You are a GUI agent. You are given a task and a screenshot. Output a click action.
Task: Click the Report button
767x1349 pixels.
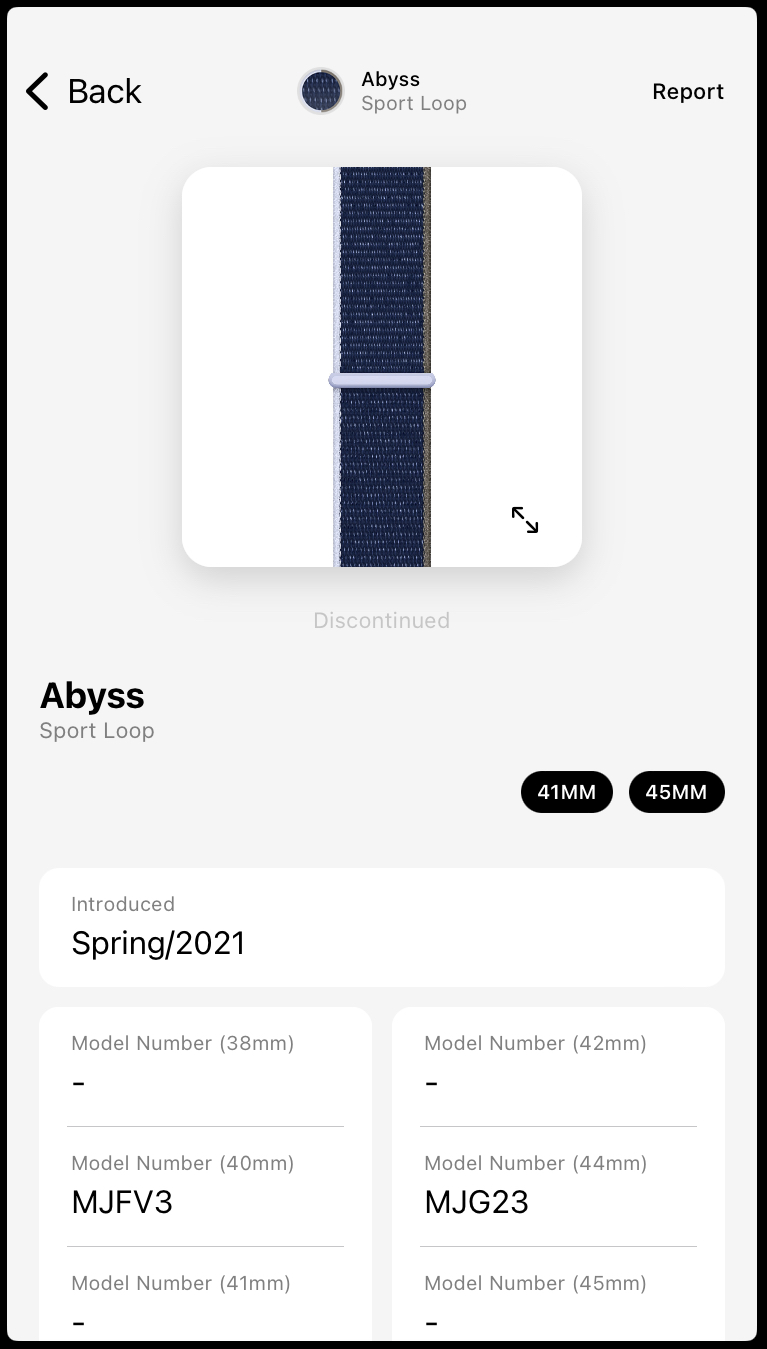tap(688, 92)
